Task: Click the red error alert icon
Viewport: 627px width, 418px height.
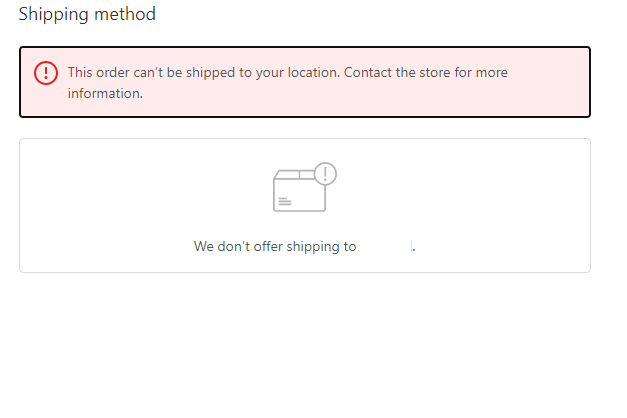Action: [x=46, y=73]
